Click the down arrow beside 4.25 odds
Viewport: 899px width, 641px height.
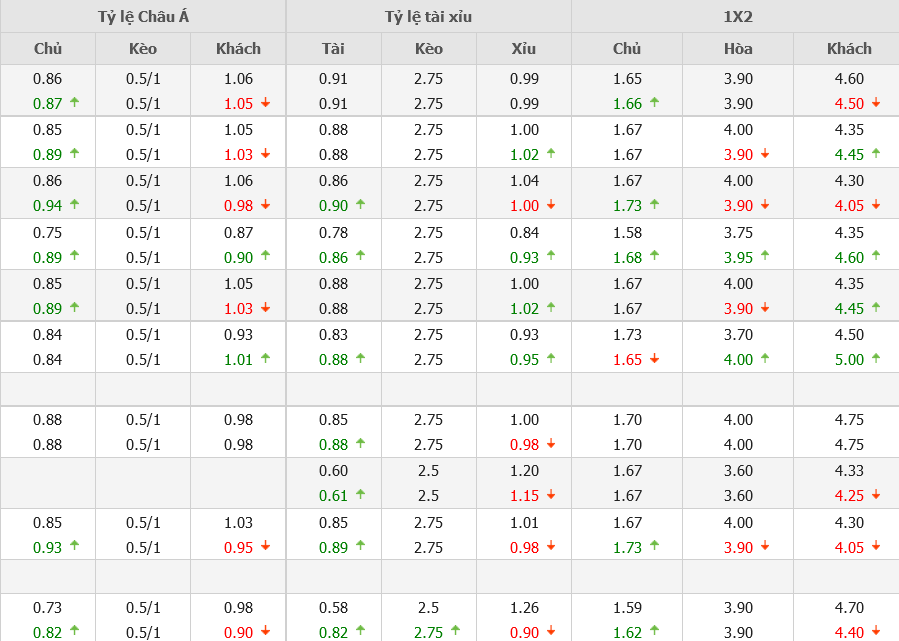coord(876,495)
